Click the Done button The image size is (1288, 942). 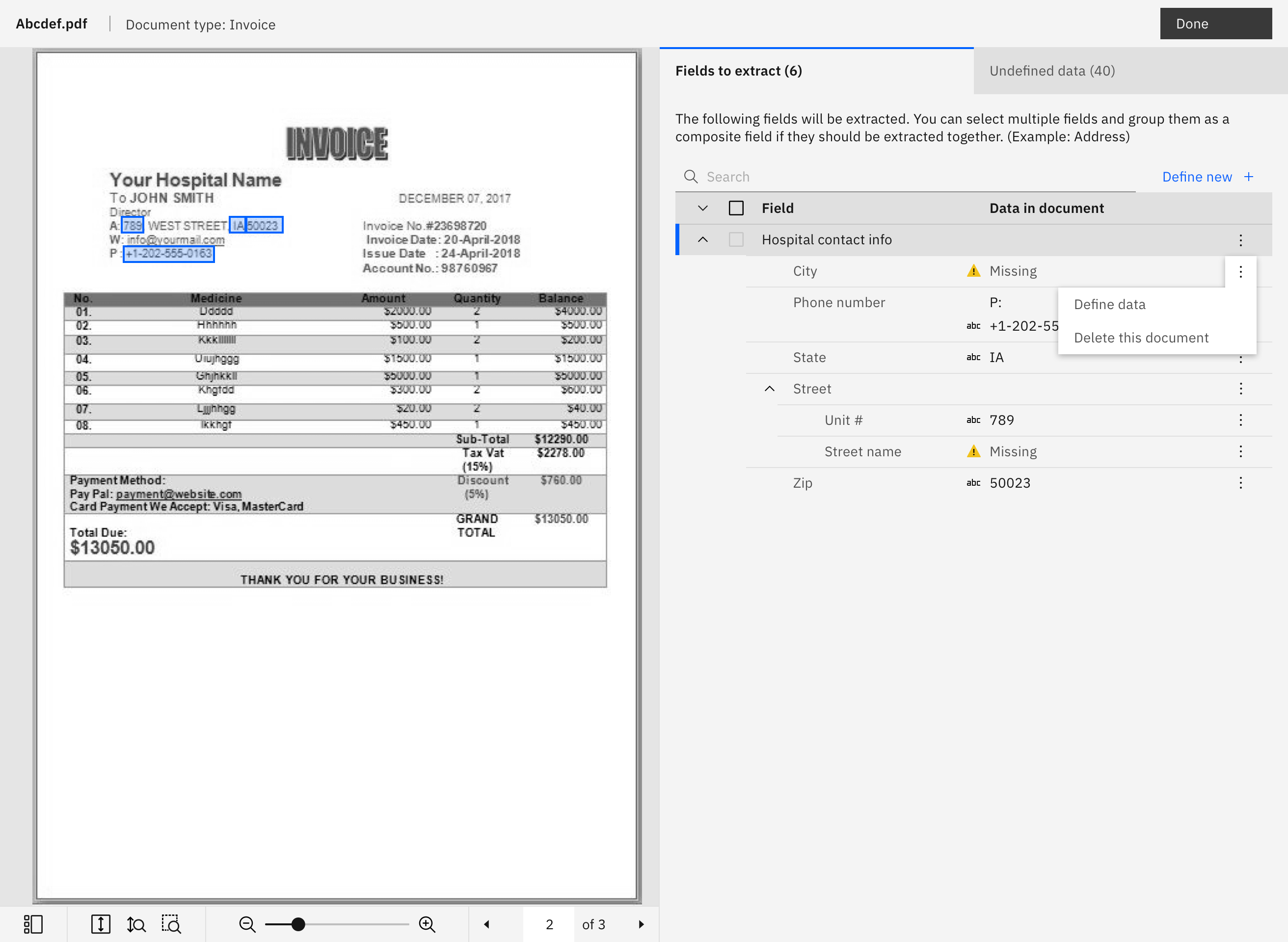(x=1215, y=24)
